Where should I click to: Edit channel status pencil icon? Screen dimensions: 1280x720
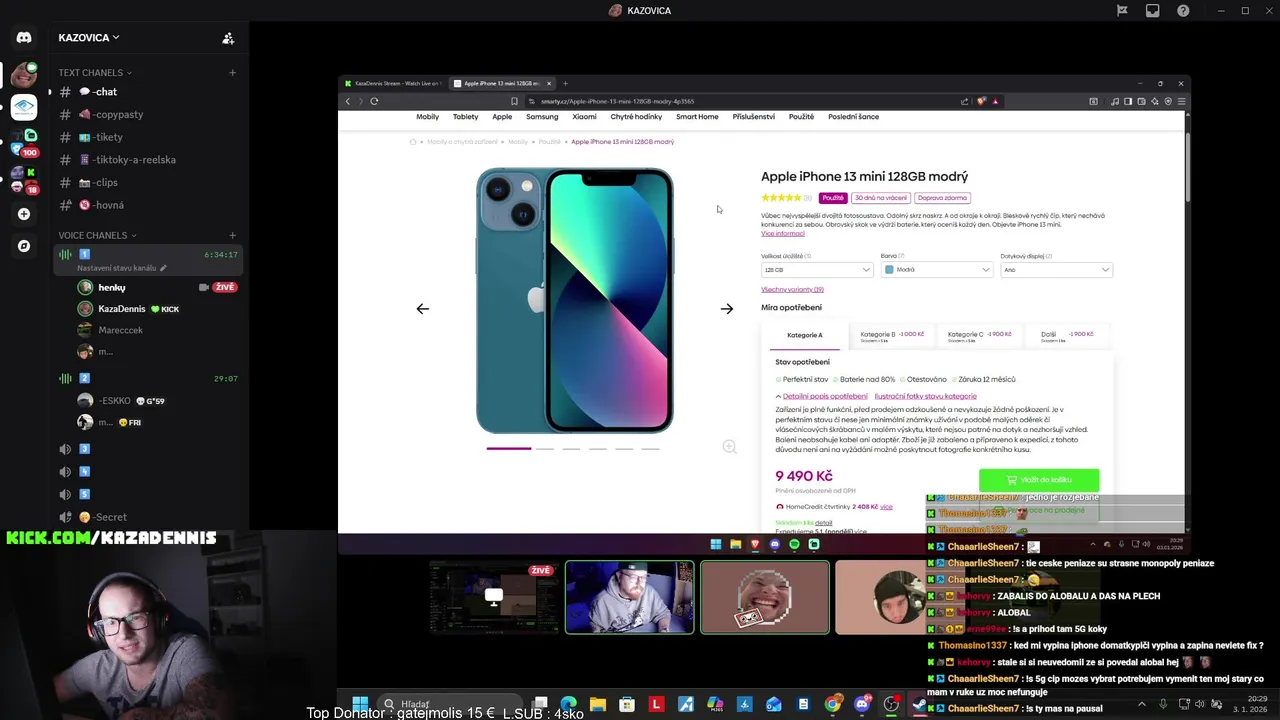click(x=163, y=268)
